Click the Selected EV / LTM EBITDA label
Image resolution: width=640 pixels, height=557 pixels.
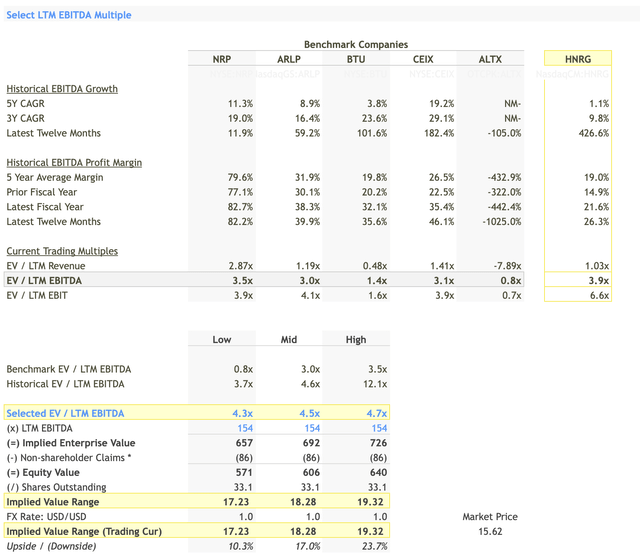click(x=65, y=413)
